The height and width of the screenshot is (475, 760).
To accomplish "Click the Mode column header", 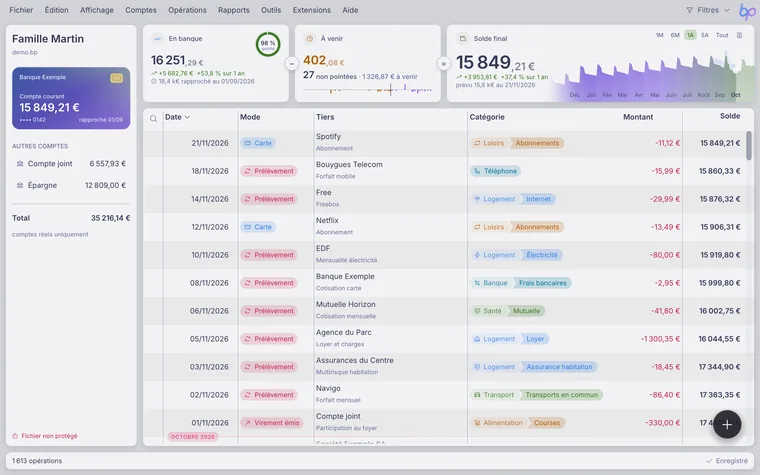I will pos(250,117).
